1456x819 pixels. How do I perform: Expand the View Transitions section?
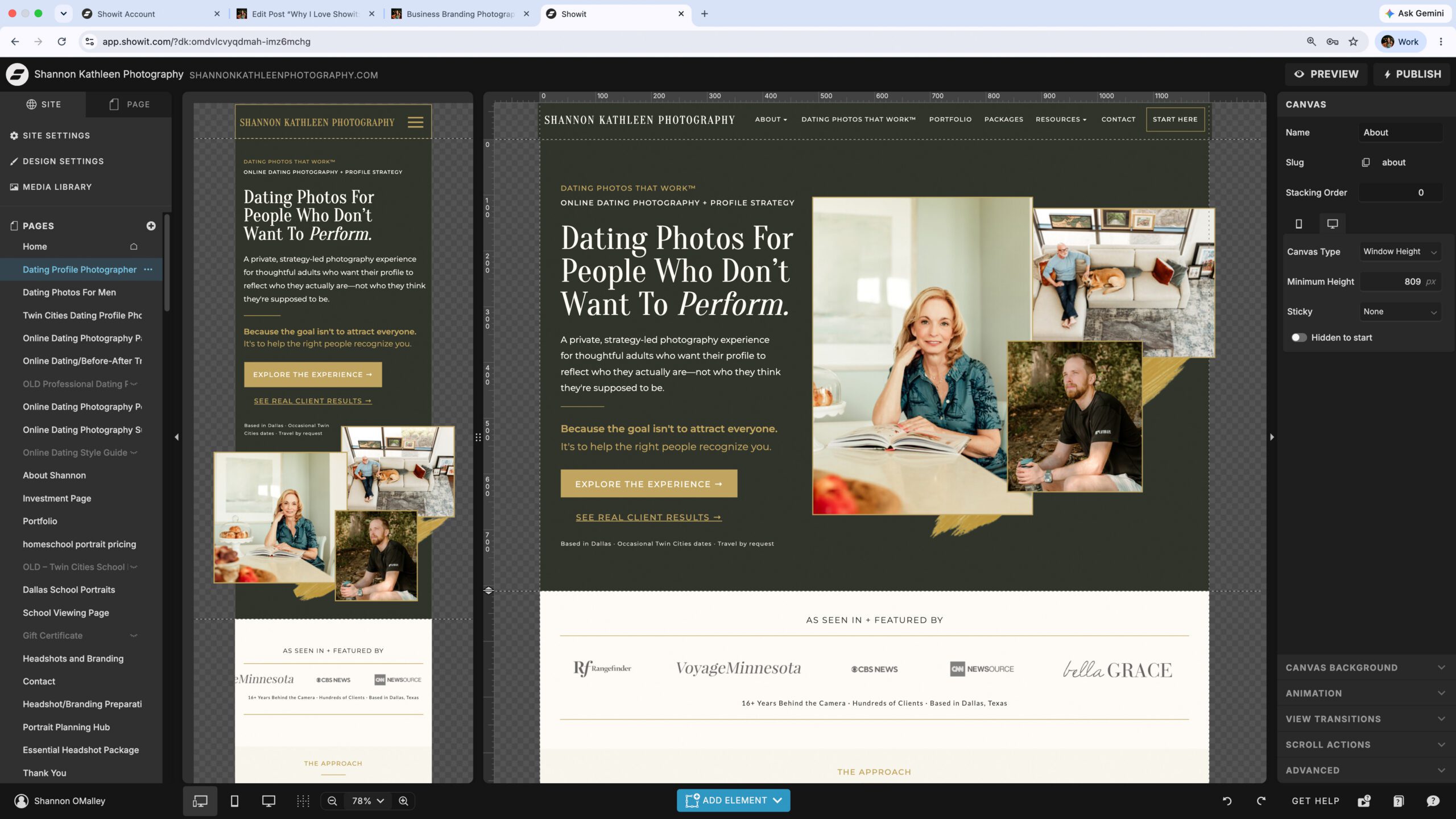(x=1366, y=719)
